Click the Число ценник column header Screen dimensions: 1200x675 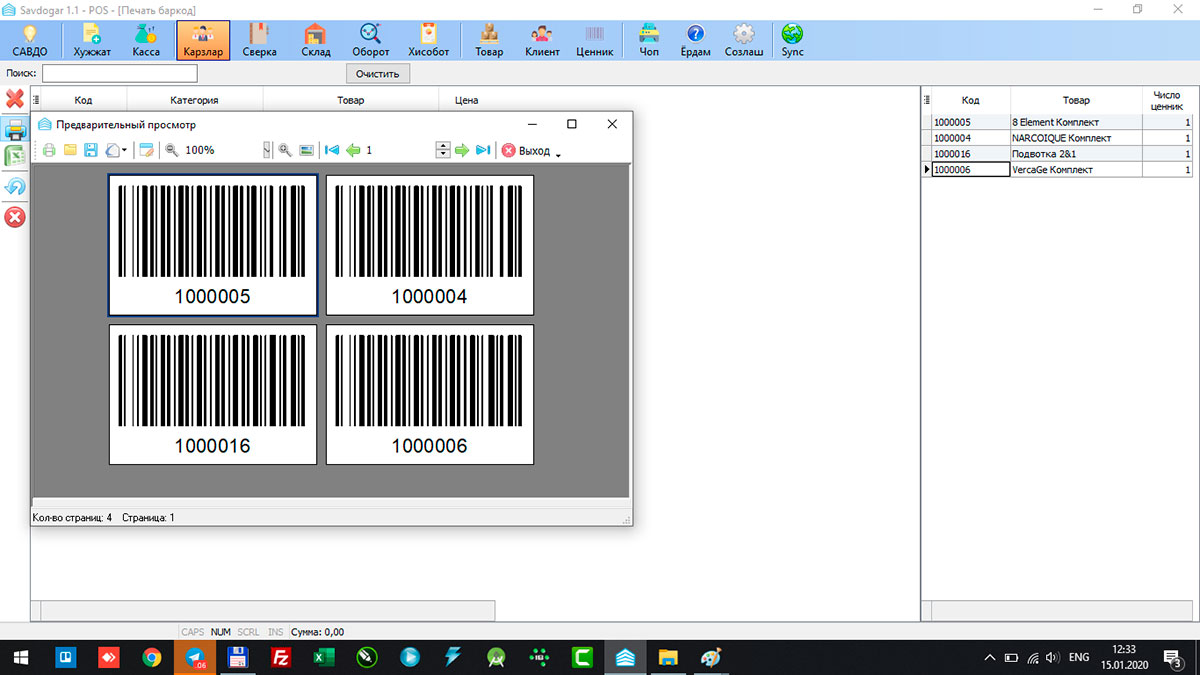[1167, 100]
